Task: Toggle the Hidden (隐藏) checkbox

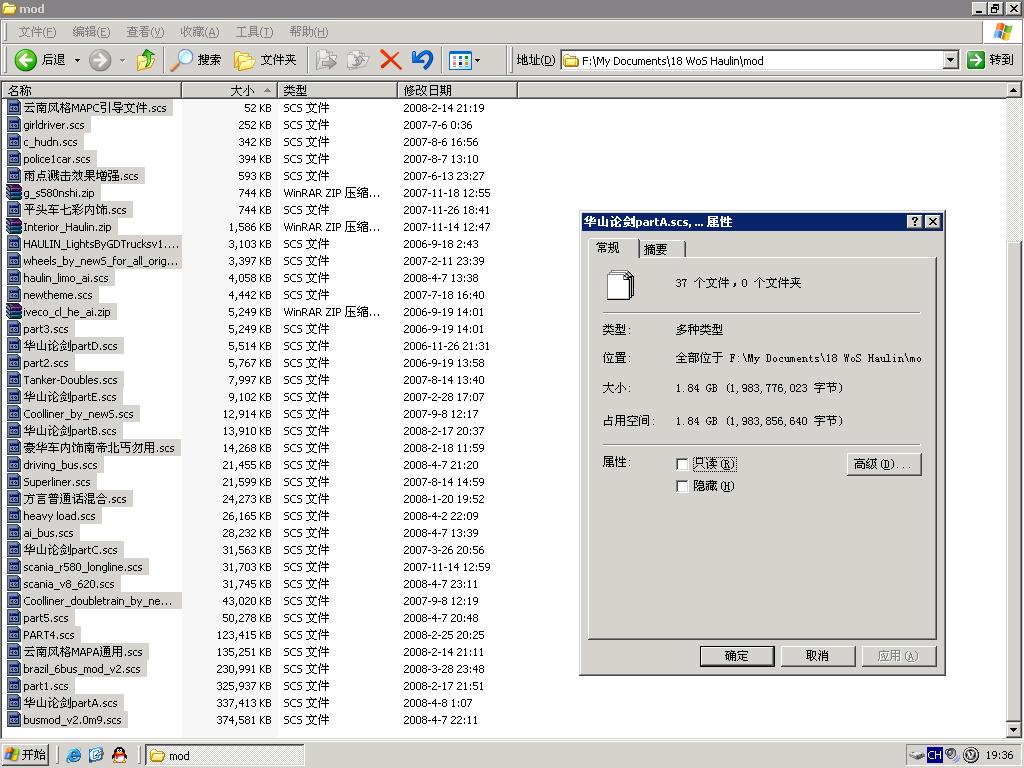Action: pyautogui.click(x=683, y=486)
